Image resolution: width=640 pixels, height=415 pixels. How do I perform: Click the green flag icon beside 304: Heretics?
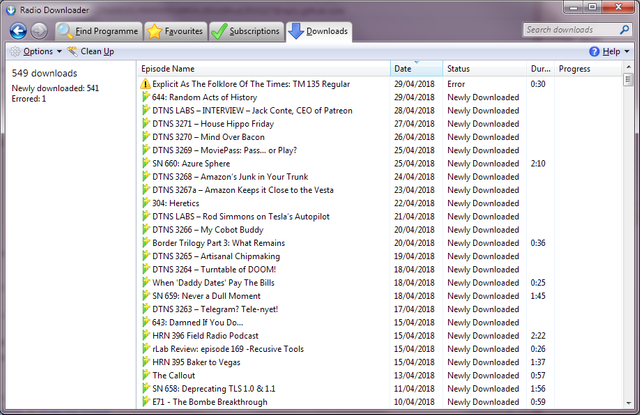pyautogui.click(x=146, y=202)
